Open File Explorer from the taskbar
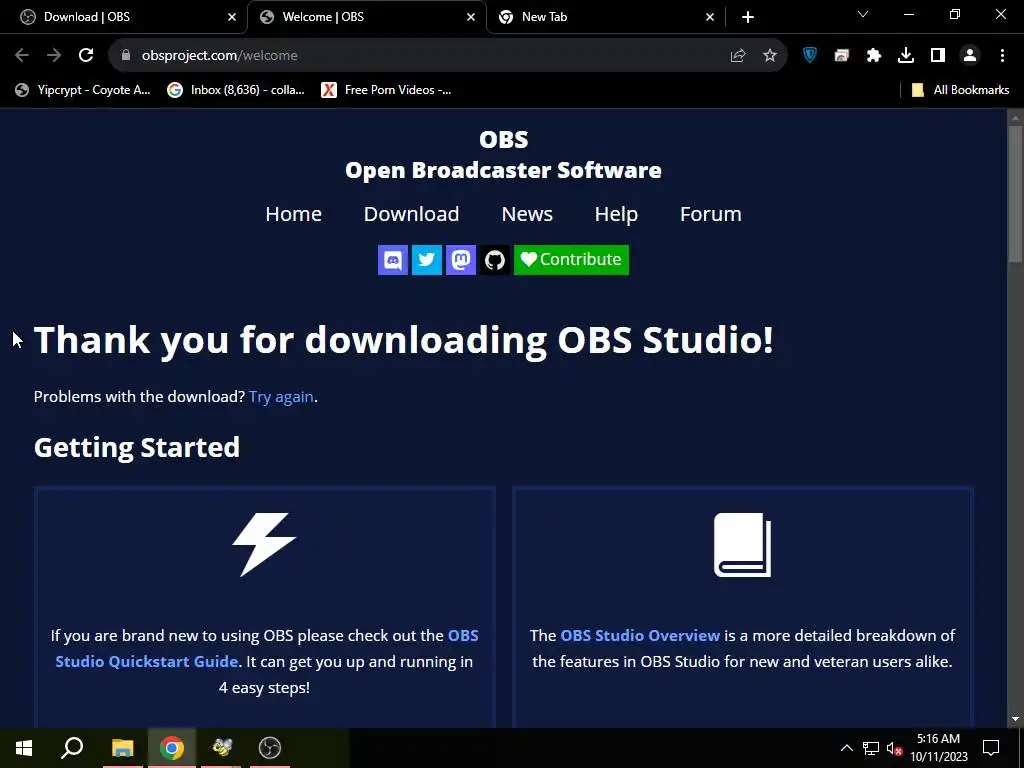The width and height of the screenshot is (1024, 768). point(122,748)
